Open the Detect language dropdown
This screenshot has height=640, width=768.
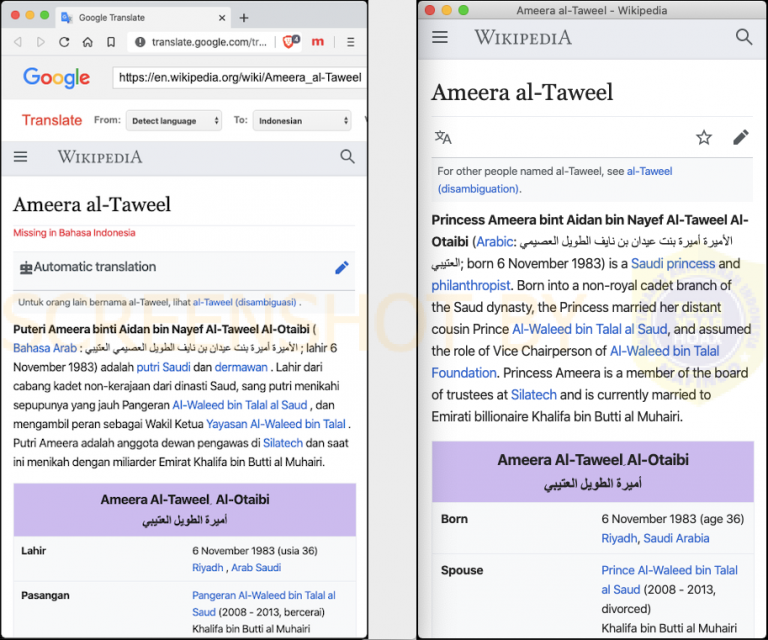174,120
